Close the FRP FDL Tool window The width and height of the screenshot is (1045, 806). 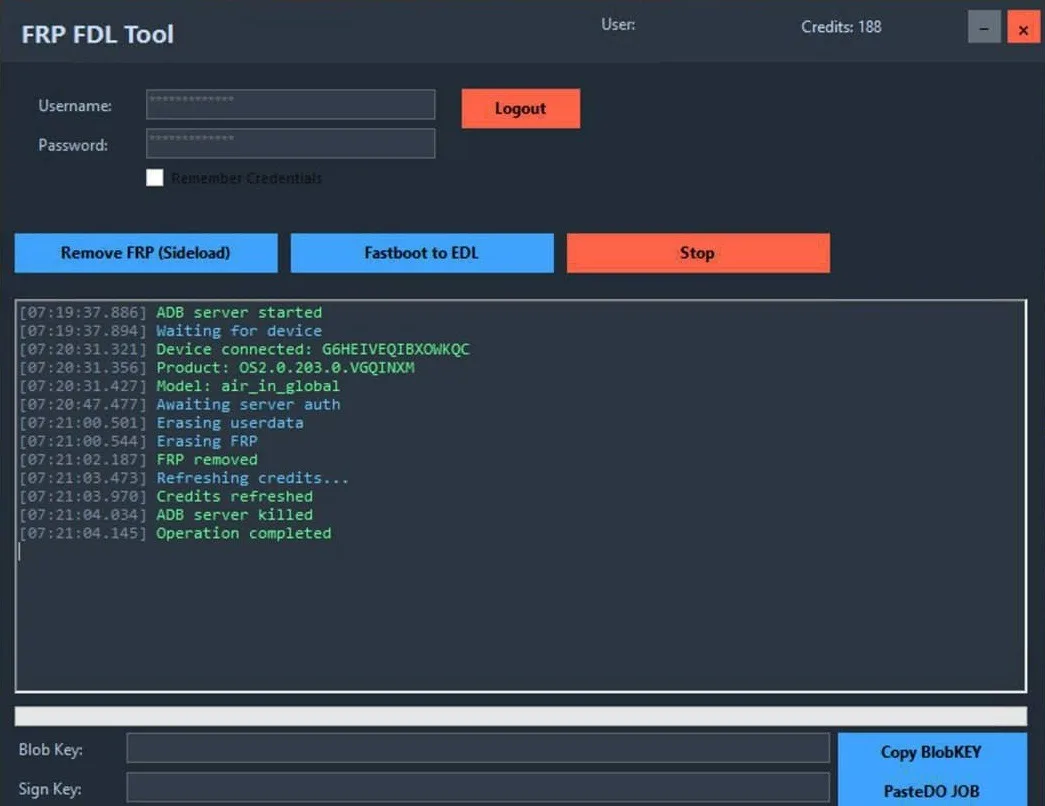(x=1023, y=27)
